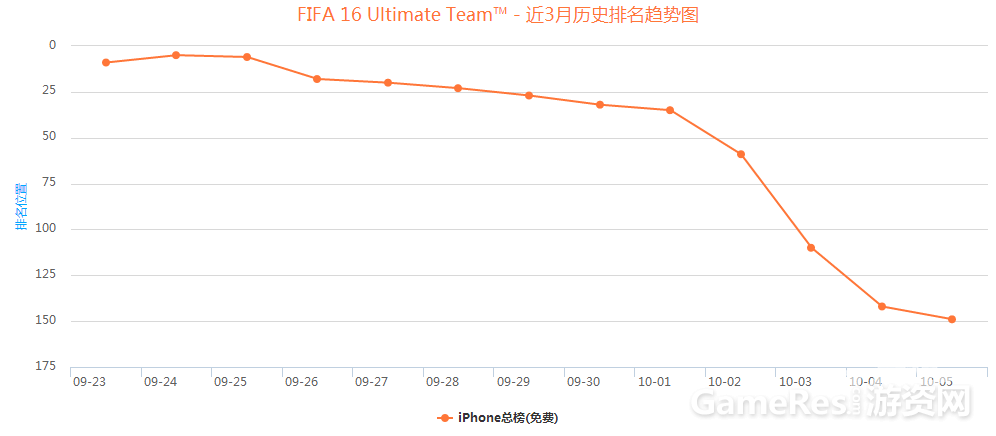Click the 10-05 final data point
Viewport: 996px width, 436px height.
click(x=952, y=319)
